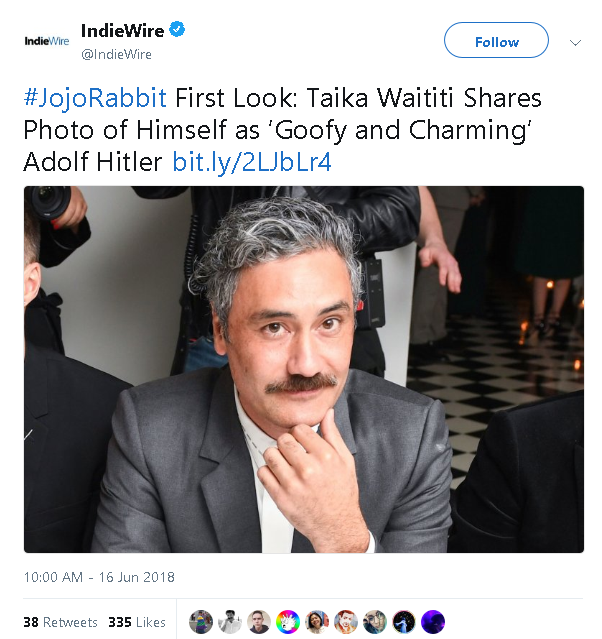This screenshot has height=639, width=602.
Task: Expand the tweet options chevron
Action: click(575, 42)
